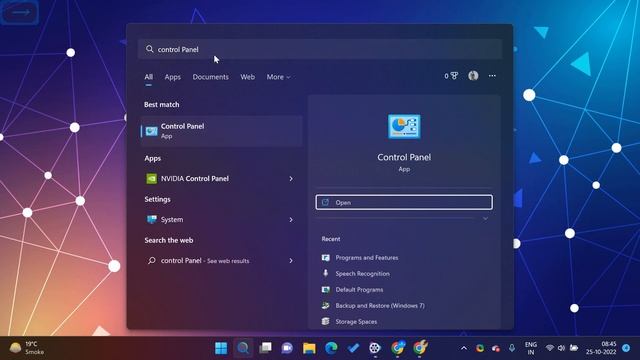This screenshot has height=360, width=640.
Task: Open the Teams Chat taskbar icon
Action: (x=287, y=348)
